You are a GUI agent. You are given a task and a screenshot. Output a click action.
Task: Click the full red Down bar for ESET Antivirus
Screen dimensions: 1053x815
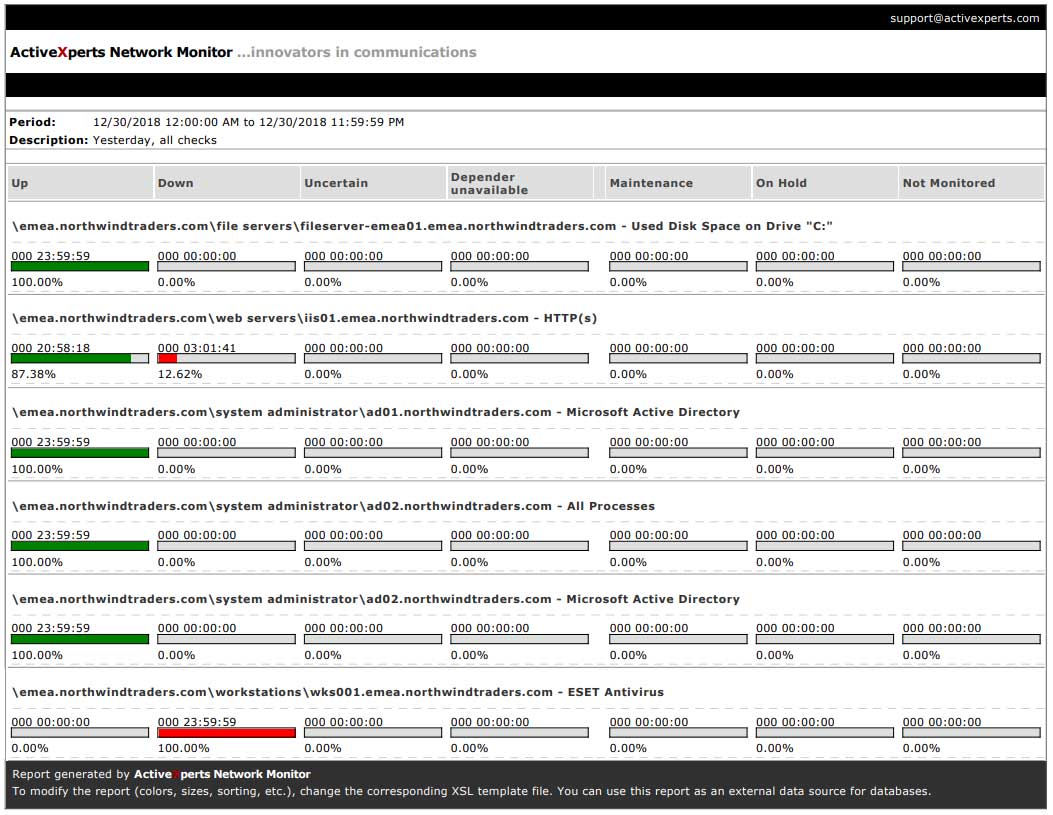point(226,732)
